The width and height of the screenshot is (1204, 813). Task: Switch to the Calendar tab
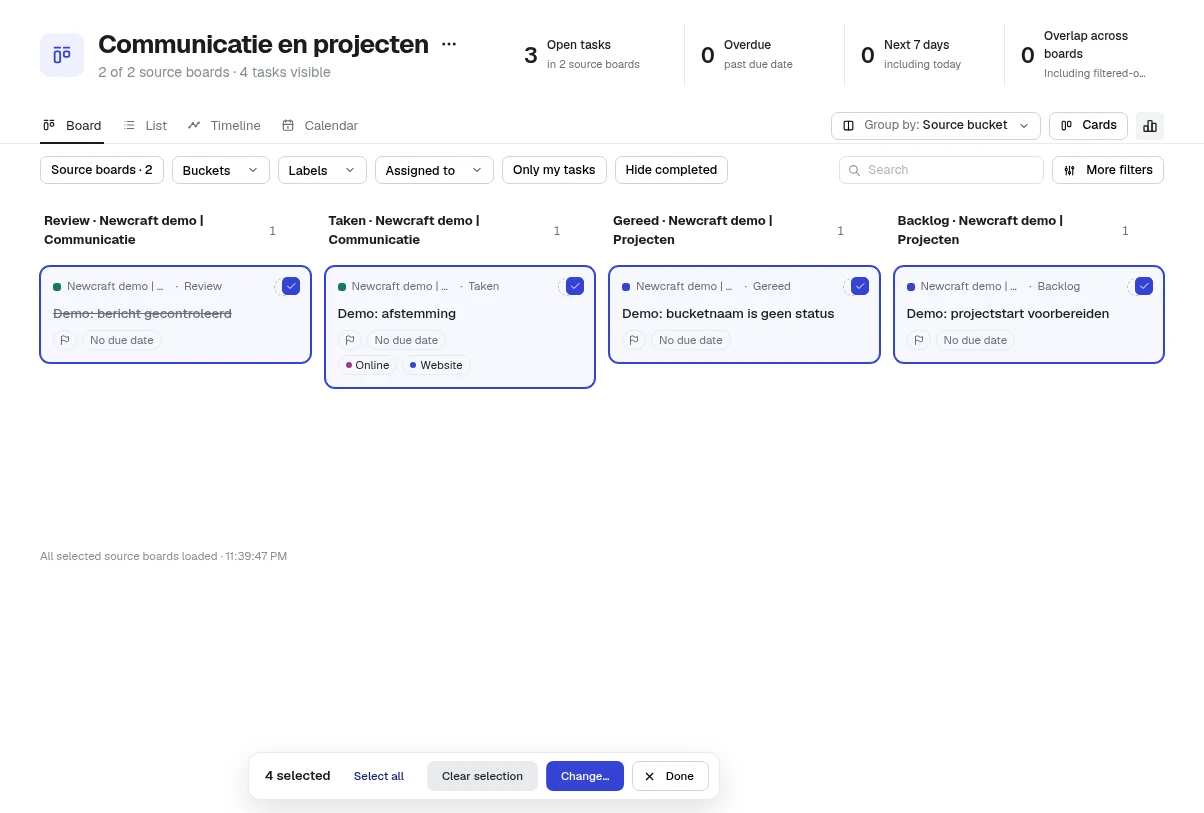[320, 126]
